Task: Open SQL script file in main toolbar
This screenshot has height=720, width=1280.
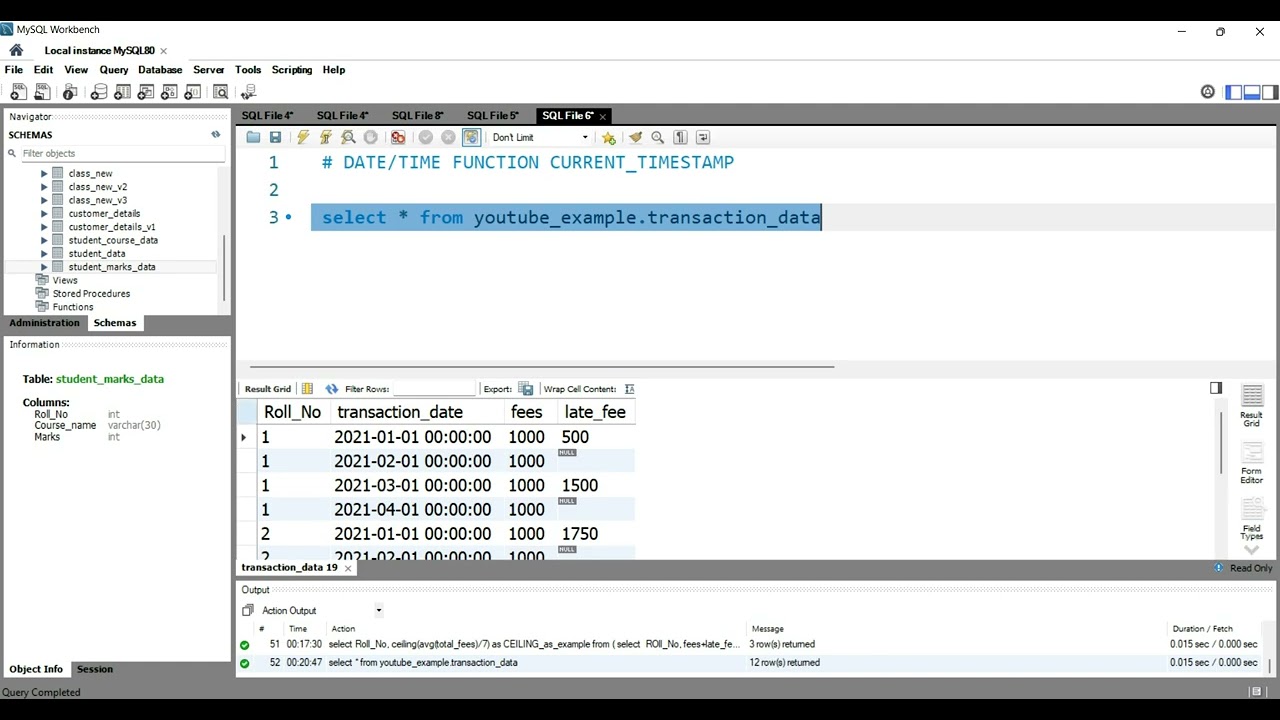Action: pyautogui.click(x=42, y=92)
